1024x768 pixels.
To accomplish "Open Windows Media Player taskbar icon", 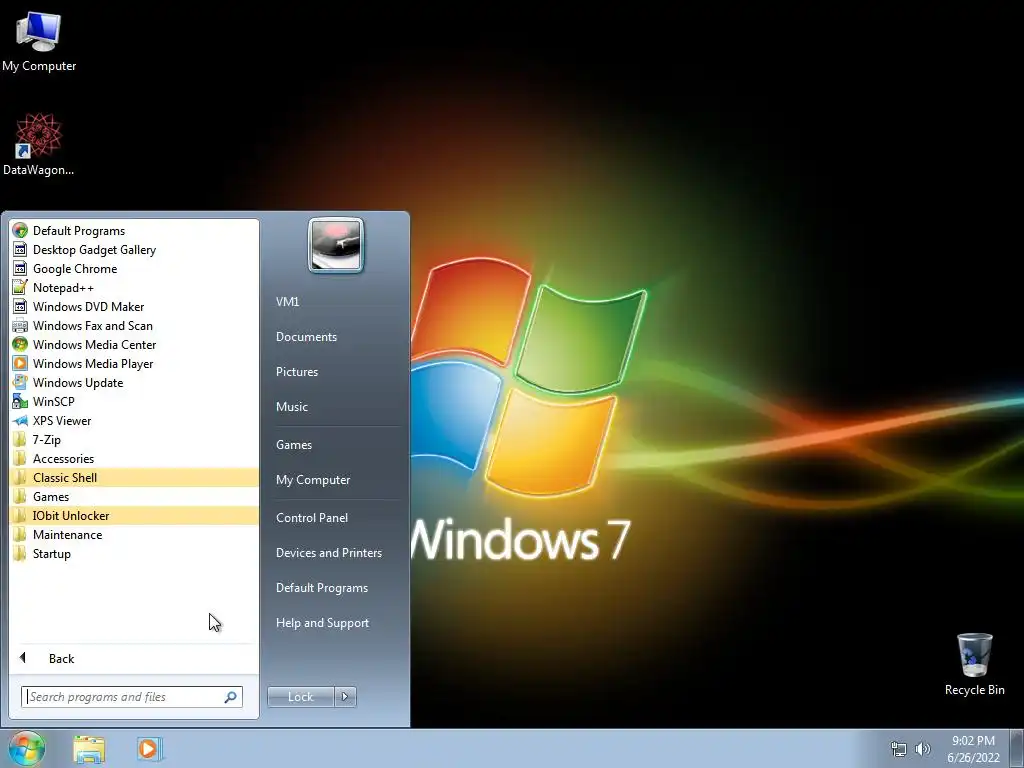I will [x=148, y=749].
